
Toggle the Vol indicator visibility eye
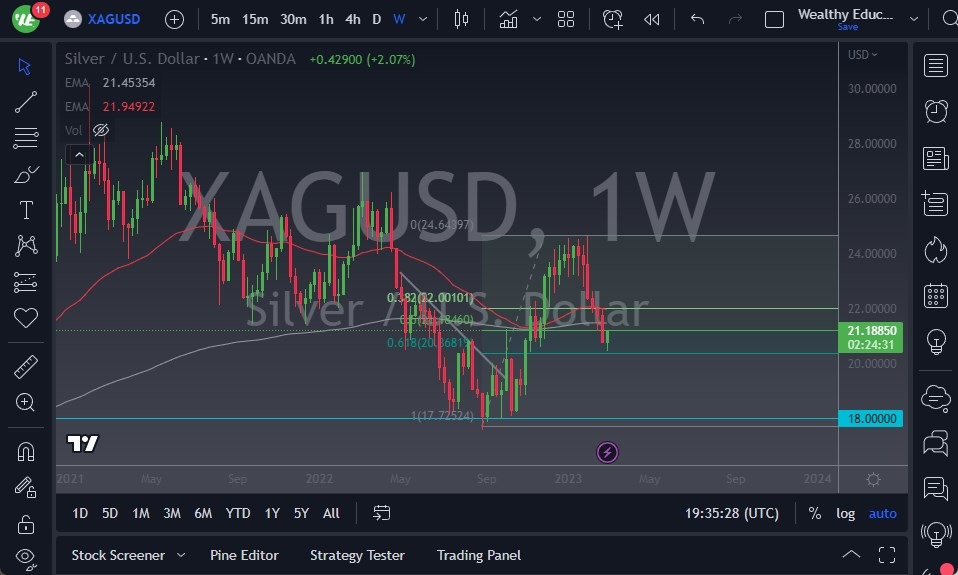click(101, 130)
